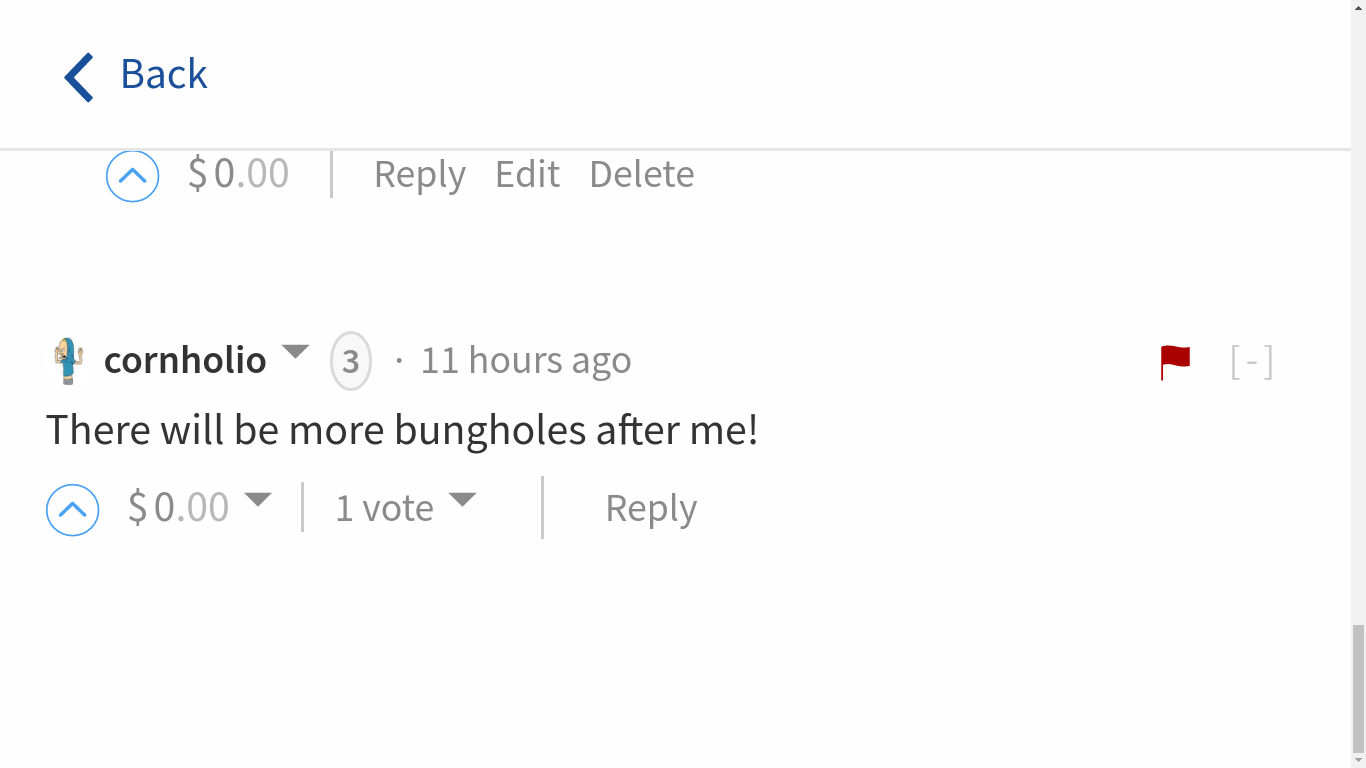
Task: Edit the top comment
Action: click(527, 174)
